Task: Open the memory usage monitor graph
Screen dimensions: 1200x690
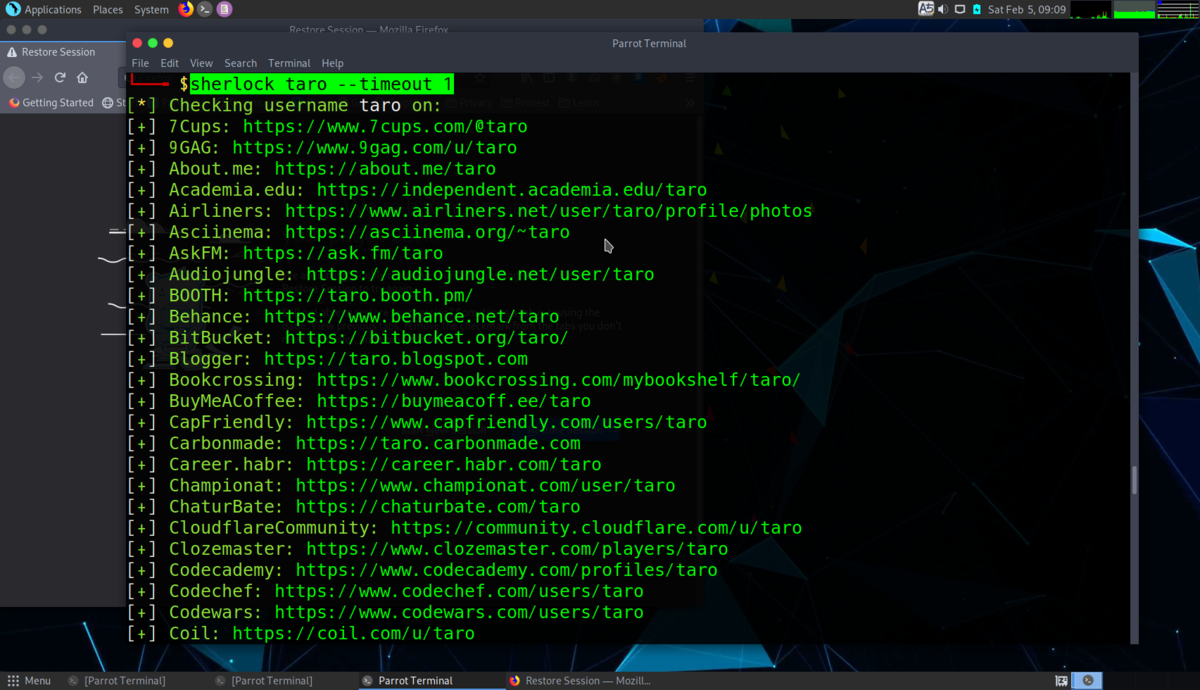Action: coord(1134,9)
